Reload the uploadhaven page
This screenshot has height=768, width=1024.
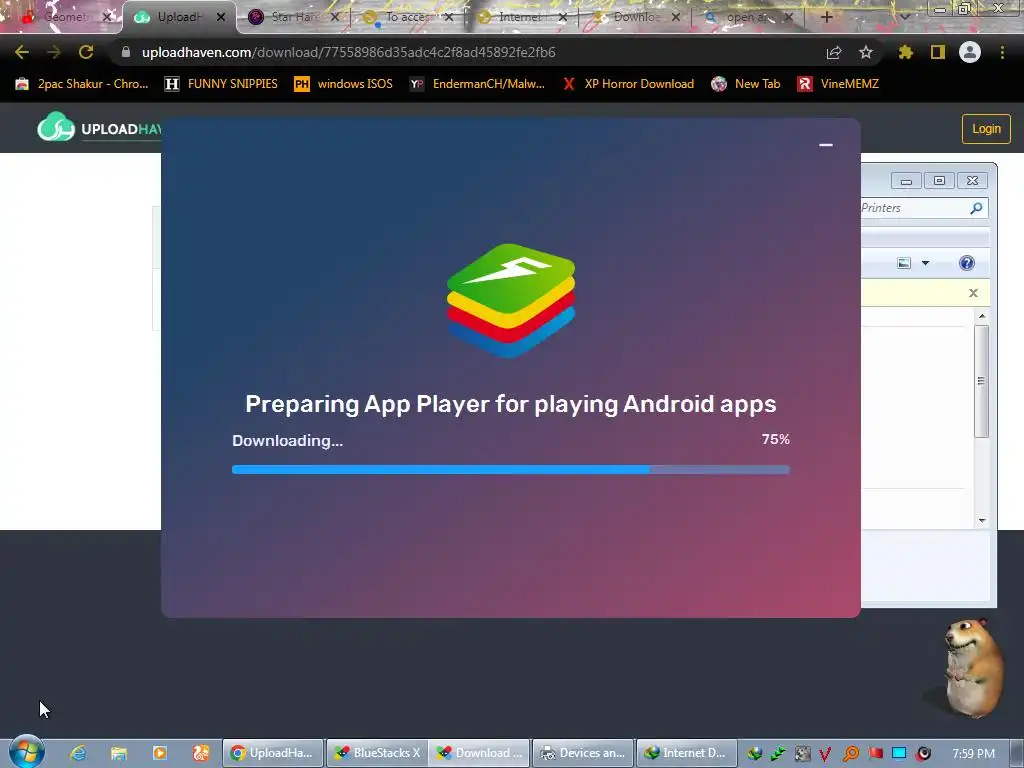point(86,52)
